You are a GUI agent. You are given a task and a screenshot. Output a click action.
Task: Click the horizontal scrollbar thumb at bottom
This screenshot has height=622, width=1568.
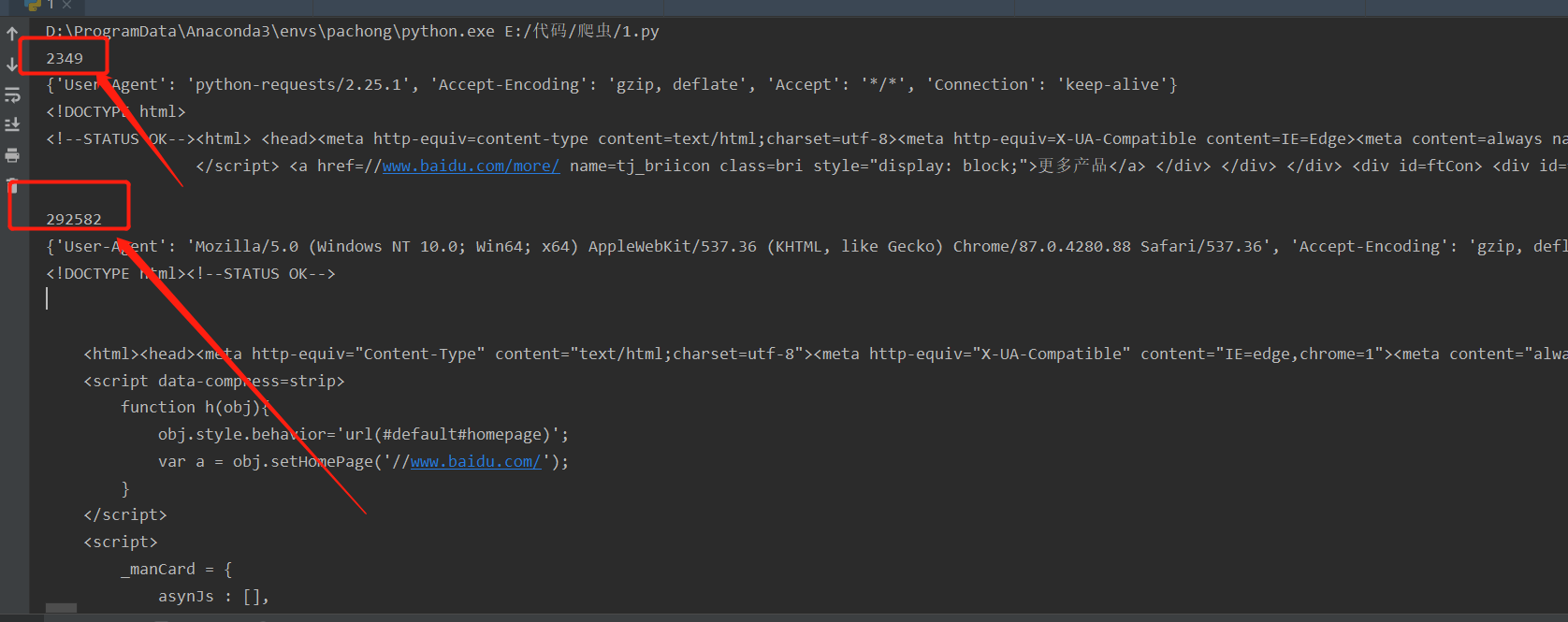click(61, 608)
